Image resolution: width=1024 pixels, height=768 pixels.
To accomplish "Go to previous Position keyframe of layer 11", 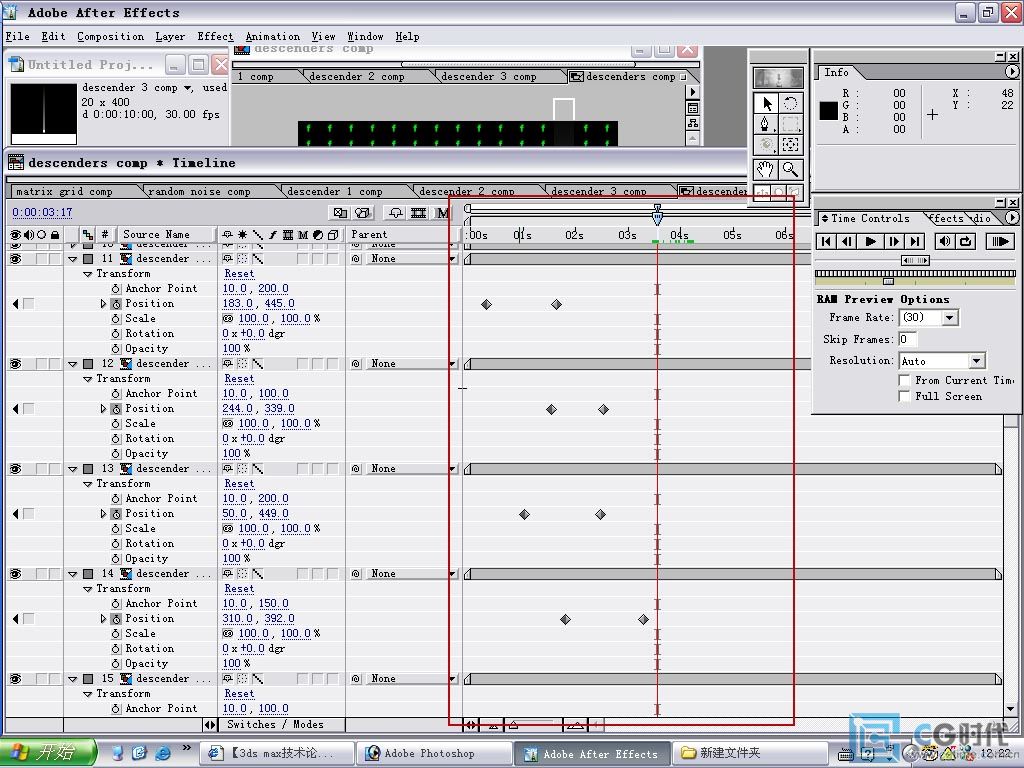I will click(16, 304).
